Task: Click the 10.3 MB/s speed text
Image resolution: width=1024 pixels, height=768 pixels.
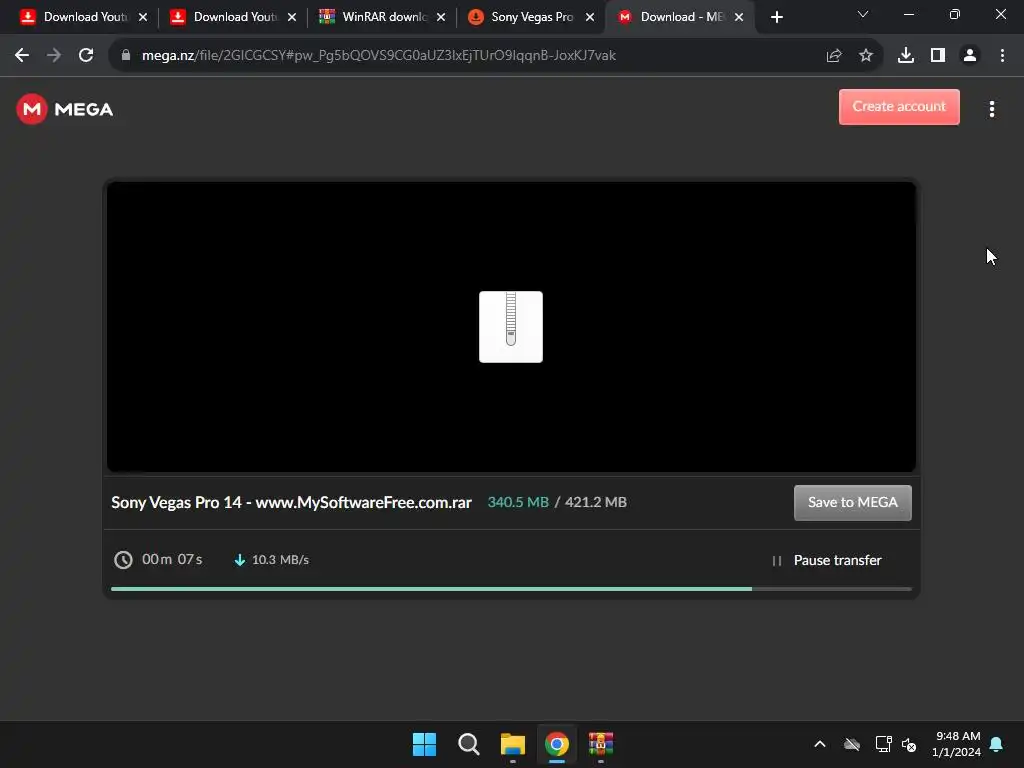Action: coord(280,560)
